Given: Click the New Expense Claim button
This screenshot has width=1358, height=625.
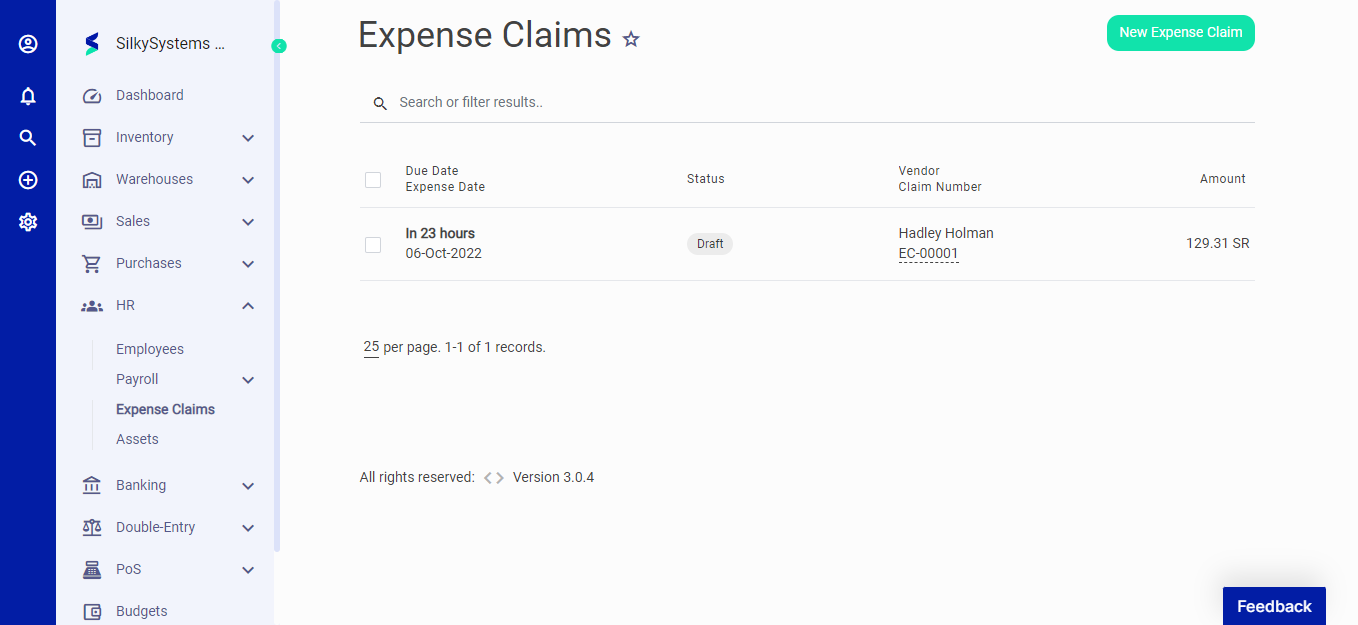Looking at the screenshot, I should coord(1180,33).
